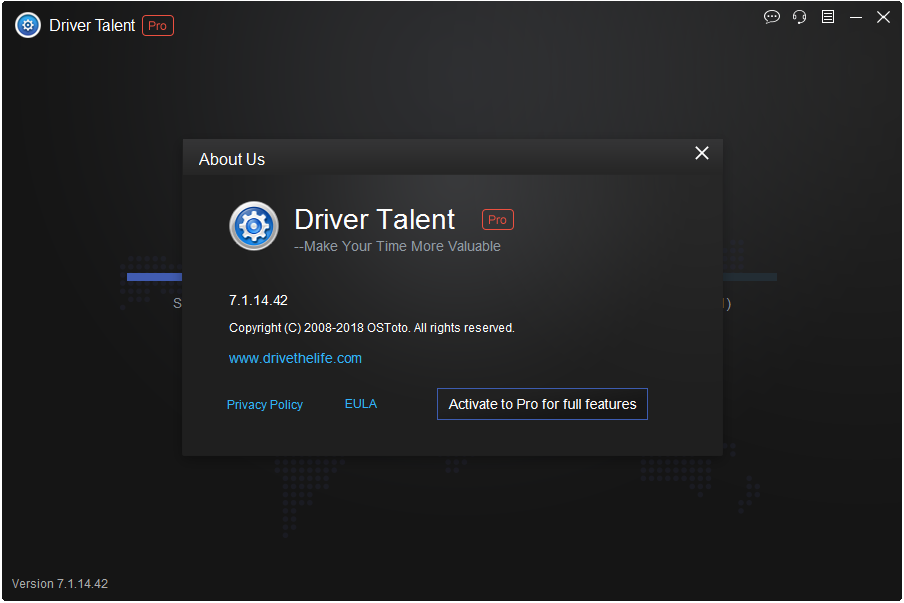Click the scan progress bar behind the dialog

click(154, 277)
